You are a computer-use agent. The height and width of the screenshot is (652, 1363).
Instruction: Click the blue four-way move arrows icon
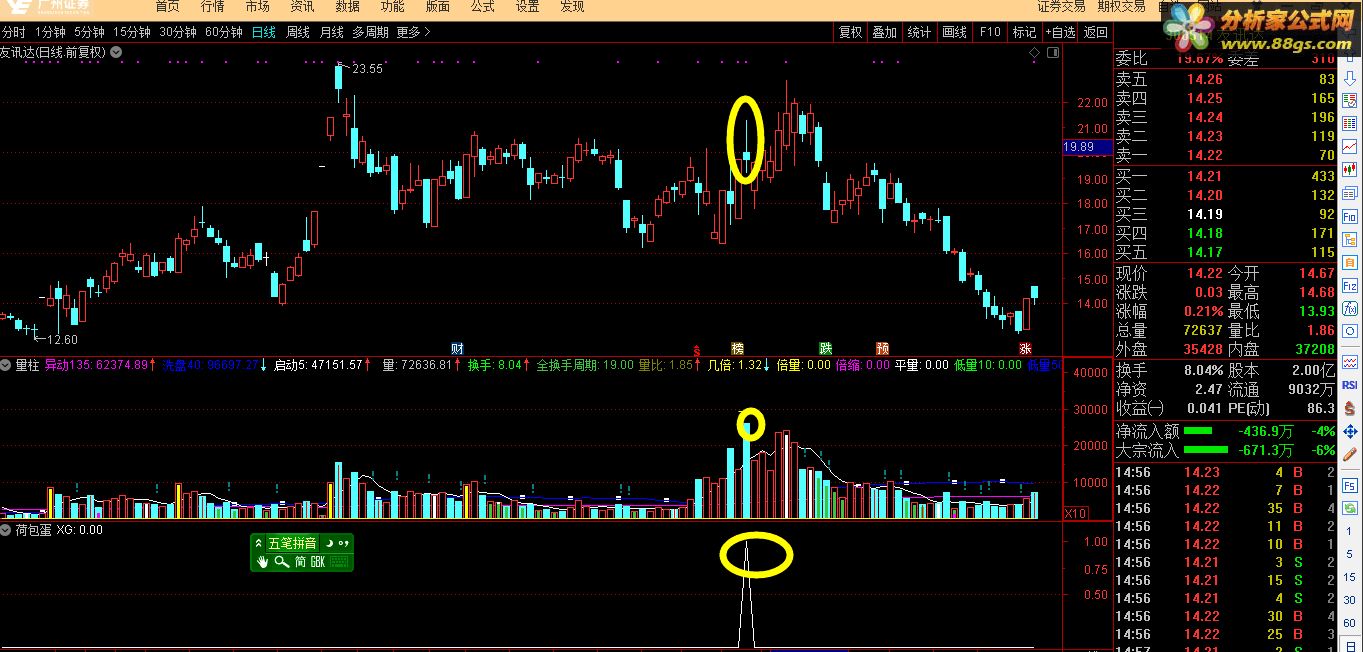[1349, 431]
